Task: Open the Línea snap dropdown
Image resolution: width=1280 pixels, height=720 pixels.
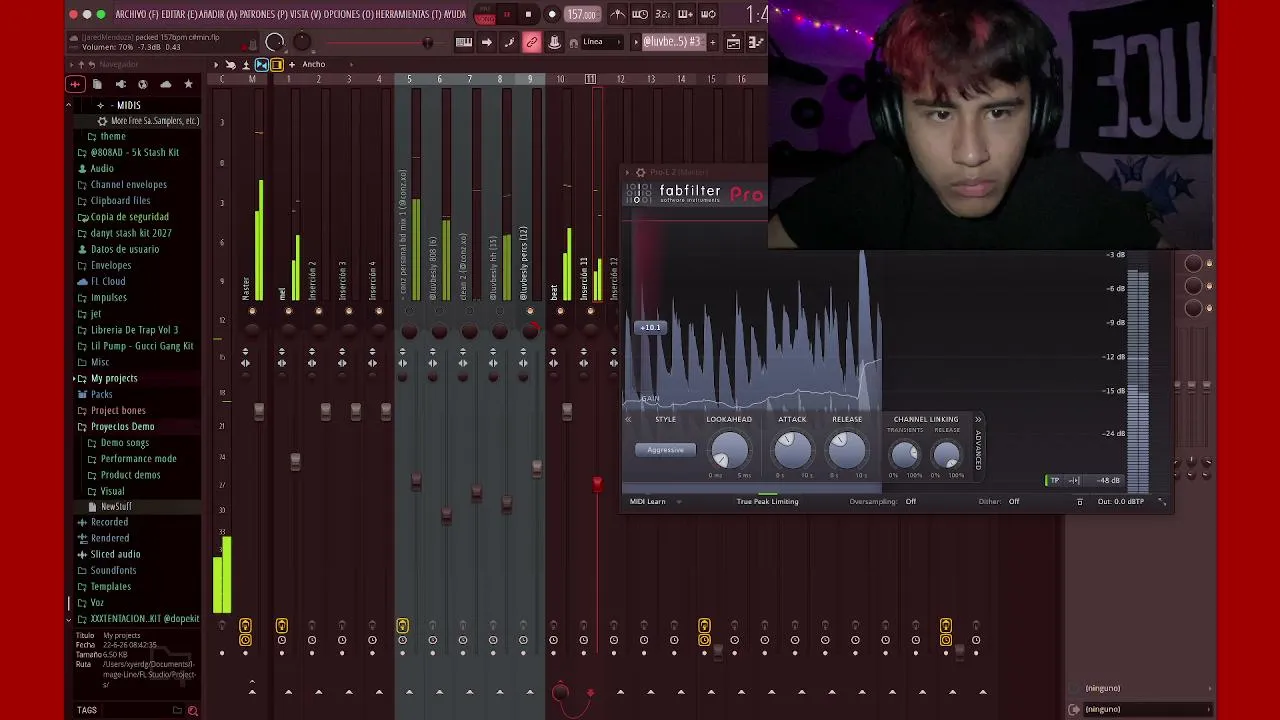Action: coord(602,42)
